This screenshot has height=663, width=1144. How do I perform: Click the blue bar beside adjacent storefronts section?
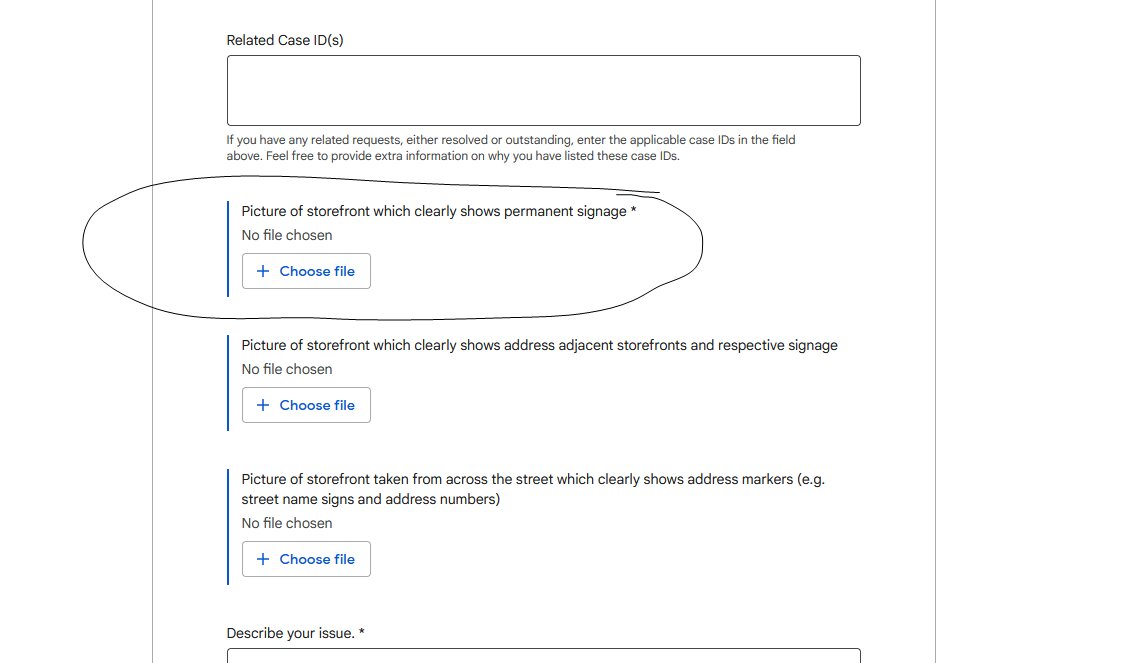(x=228, y=383)
